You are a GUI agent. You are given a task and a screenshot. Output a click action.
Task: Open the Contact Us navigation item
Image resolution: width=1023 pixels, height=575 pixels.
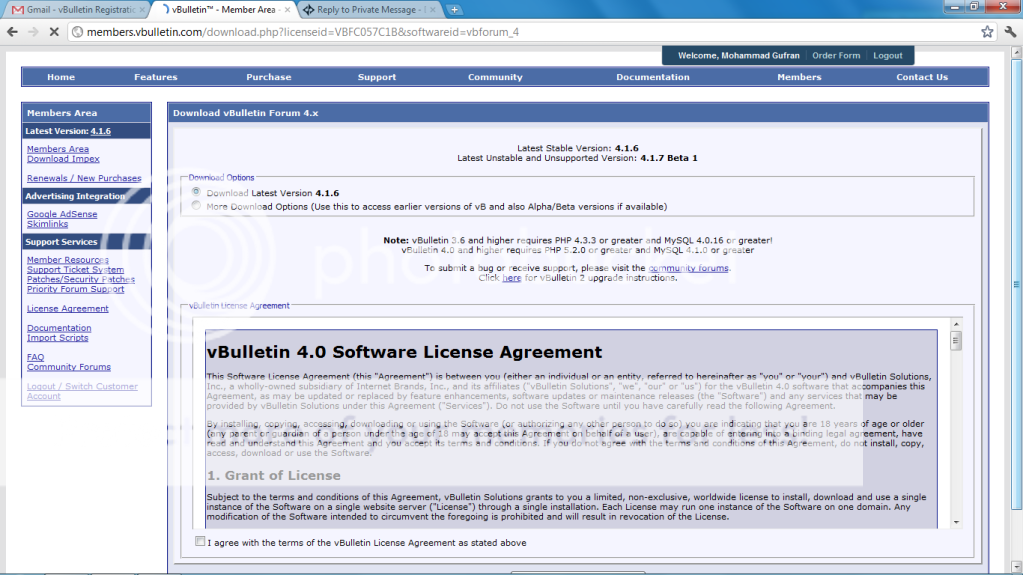tap(922, 77)
